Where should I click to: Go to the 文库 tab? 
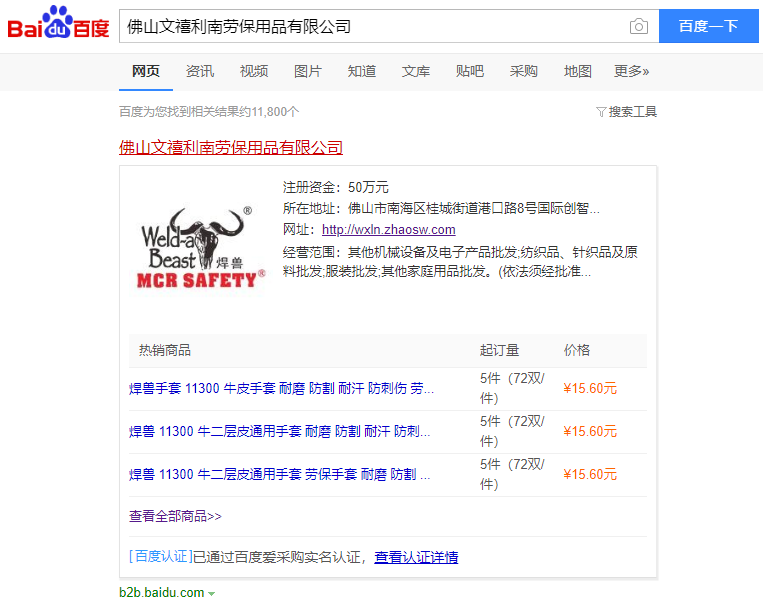coord(416,72)
